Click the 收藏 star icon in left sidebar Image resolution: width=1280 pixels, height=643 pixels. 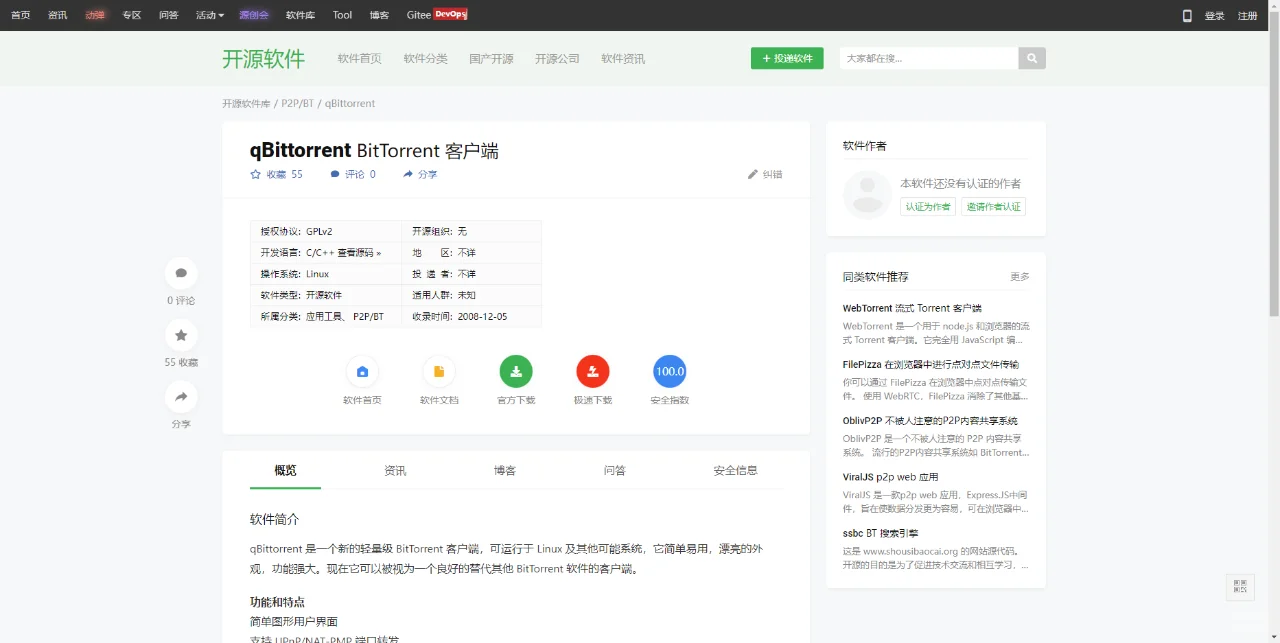181,335
